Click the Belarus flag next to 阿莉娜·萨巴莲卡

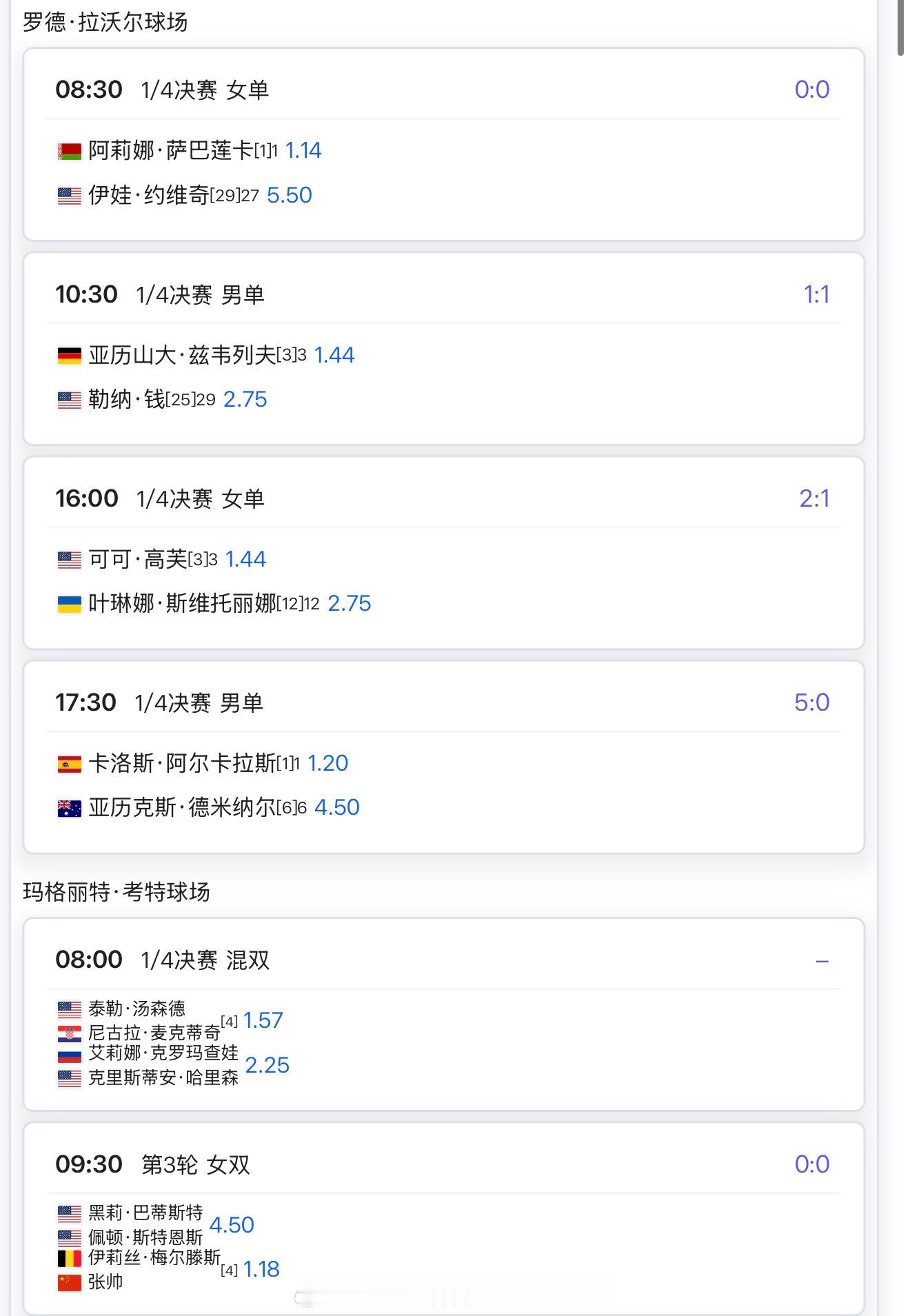tap(69, 151)
